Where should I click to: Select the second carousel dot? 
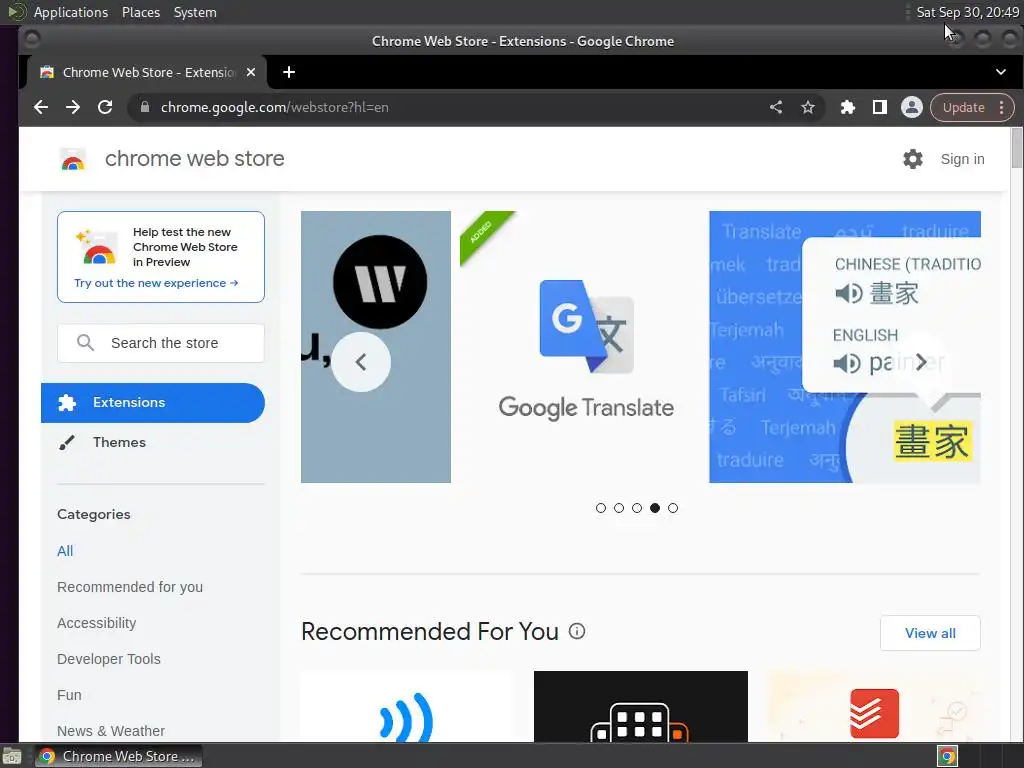click(619, 508)
